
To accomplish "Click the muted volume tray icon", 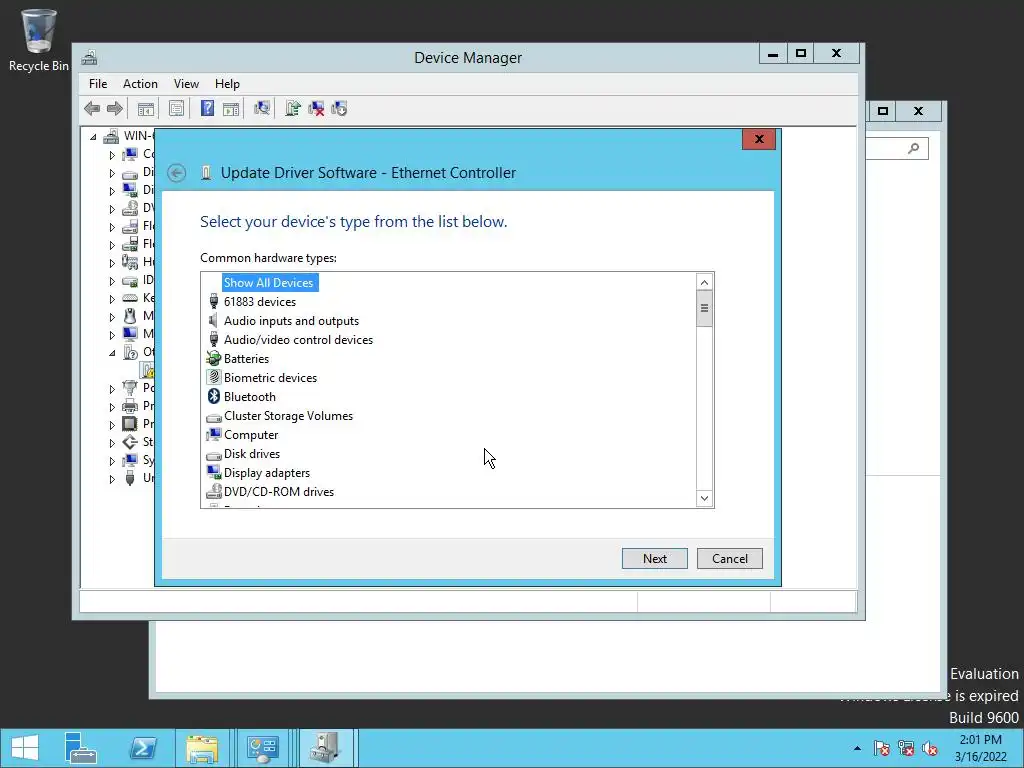I will click(x=930, y=748).
